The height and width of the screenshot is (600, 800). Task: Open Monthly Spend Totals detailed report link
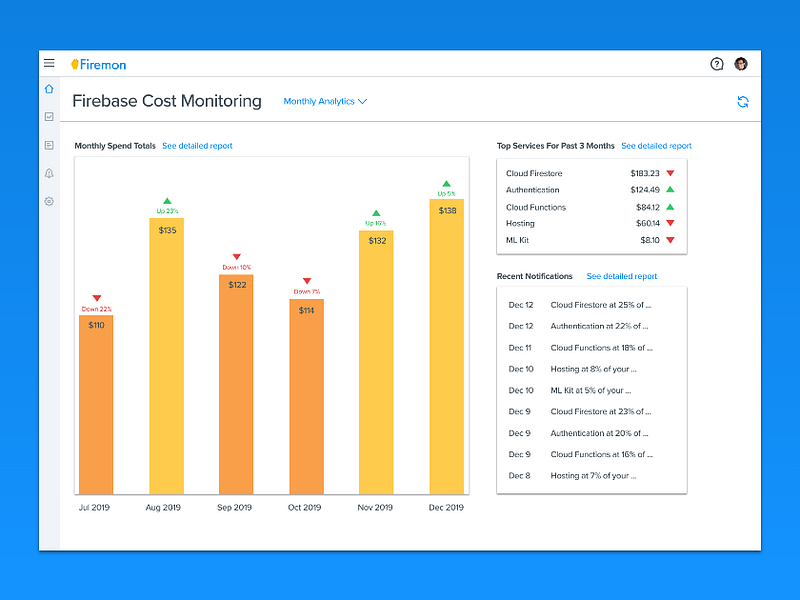(x=197, y=146)
